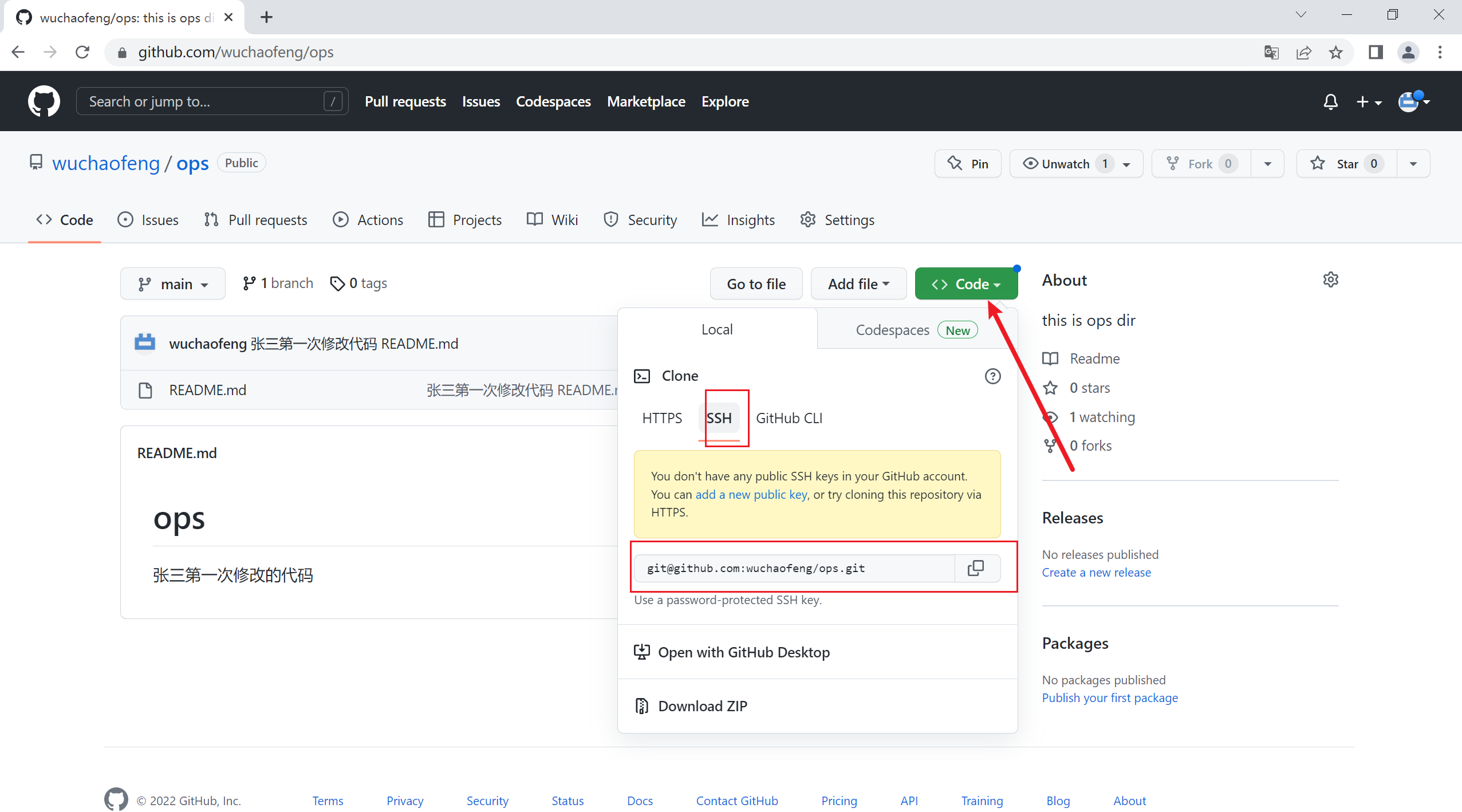Open the Projects tab
Screen dimensions: 1462x812
[x=465, y=220]
